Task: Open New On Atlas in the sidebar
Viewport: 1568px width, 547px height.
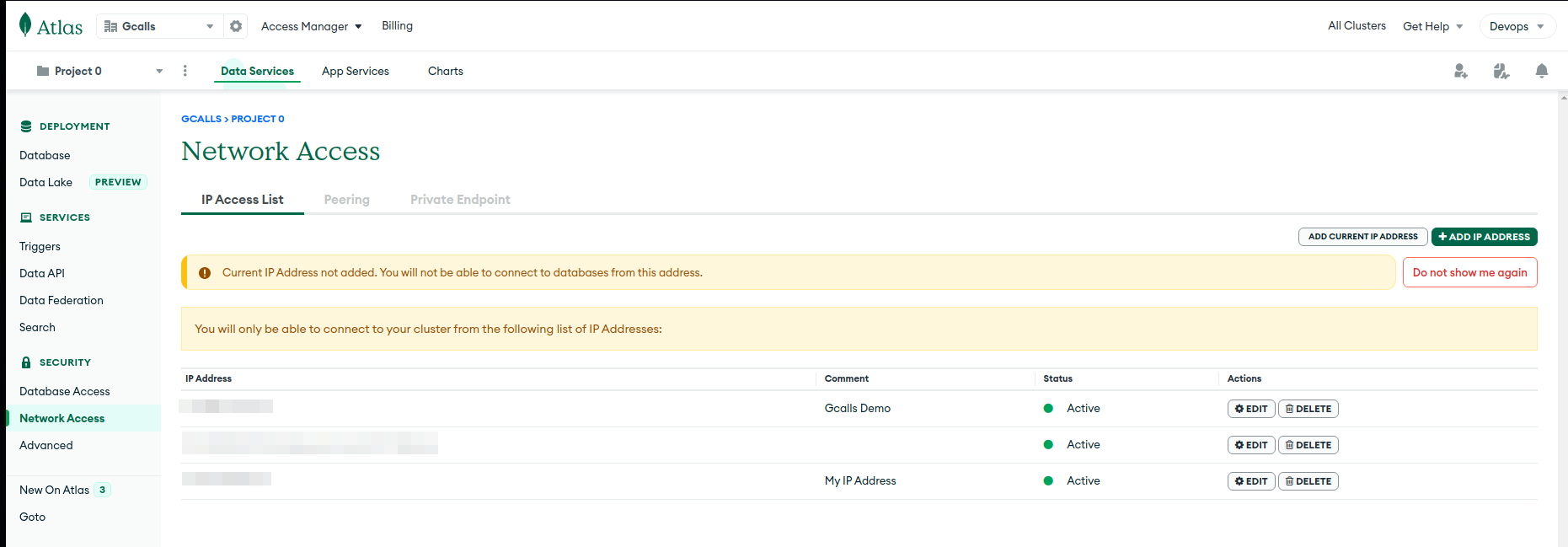Action: tap(54, 490)
